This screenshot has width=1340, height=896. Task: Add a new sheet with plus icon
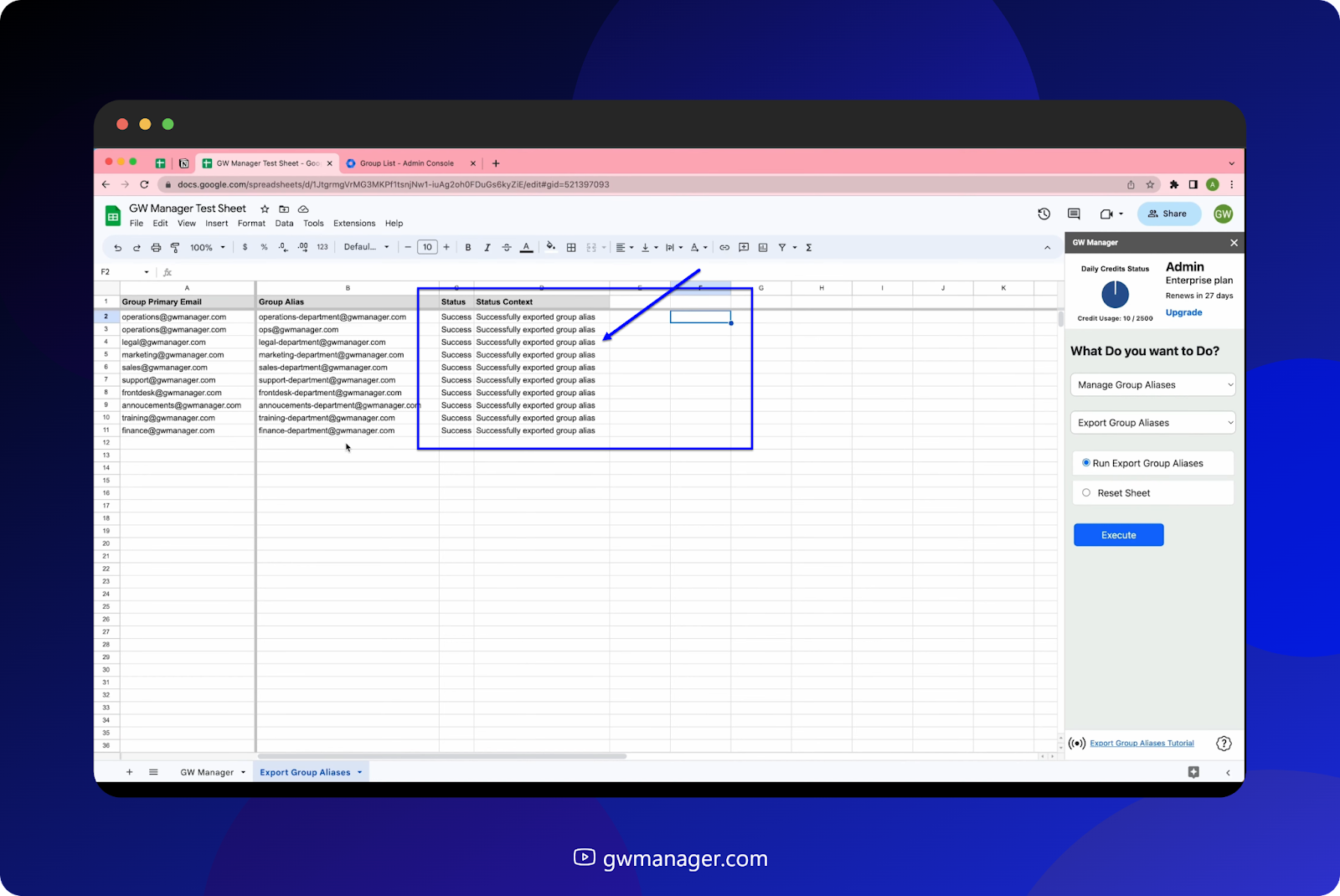(x=129, y=772)
